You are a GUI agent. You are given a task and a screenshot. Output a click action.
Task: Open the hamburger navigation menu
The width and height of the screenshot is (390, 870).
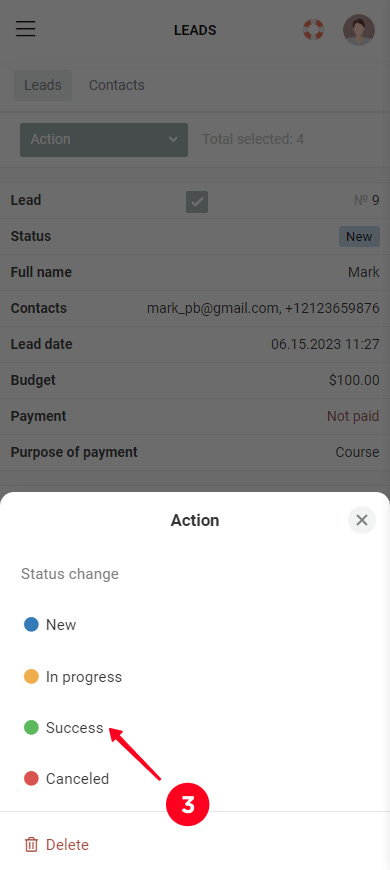pyautogui.click(x=26, y=29)
